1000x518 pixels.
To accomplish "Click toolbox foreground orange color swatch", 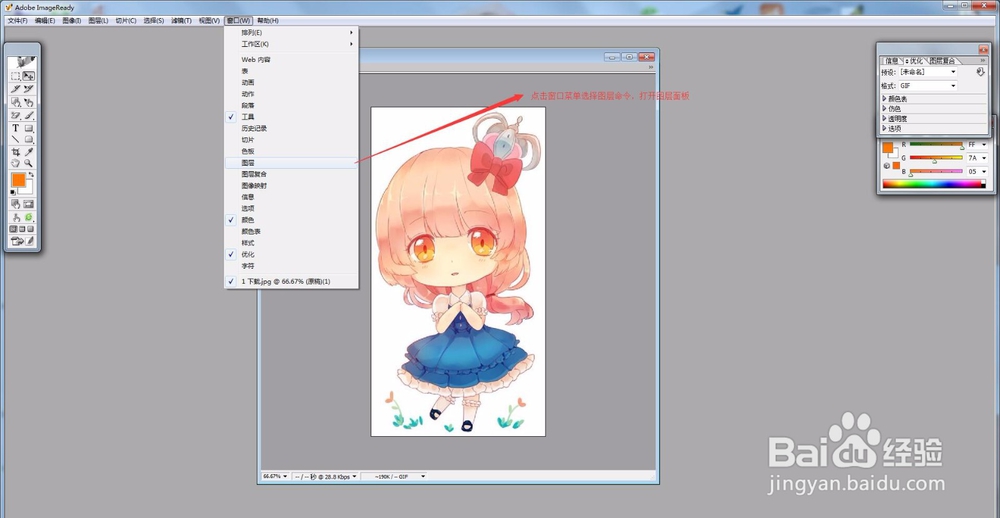I will pyautogui.click(x=18, y=180).
